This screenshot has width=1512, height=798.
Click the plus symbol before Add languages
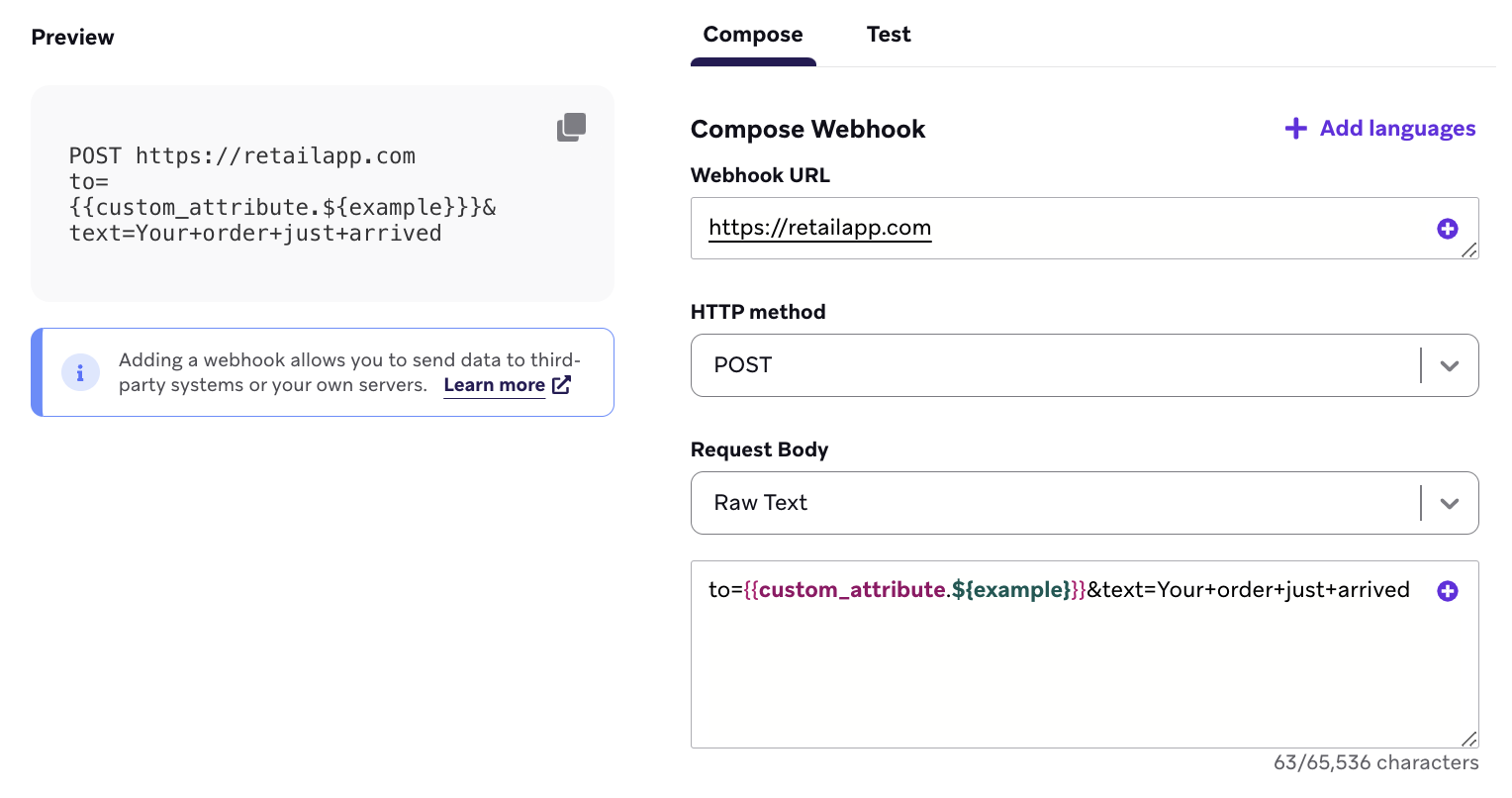[x=1295, y=129]
